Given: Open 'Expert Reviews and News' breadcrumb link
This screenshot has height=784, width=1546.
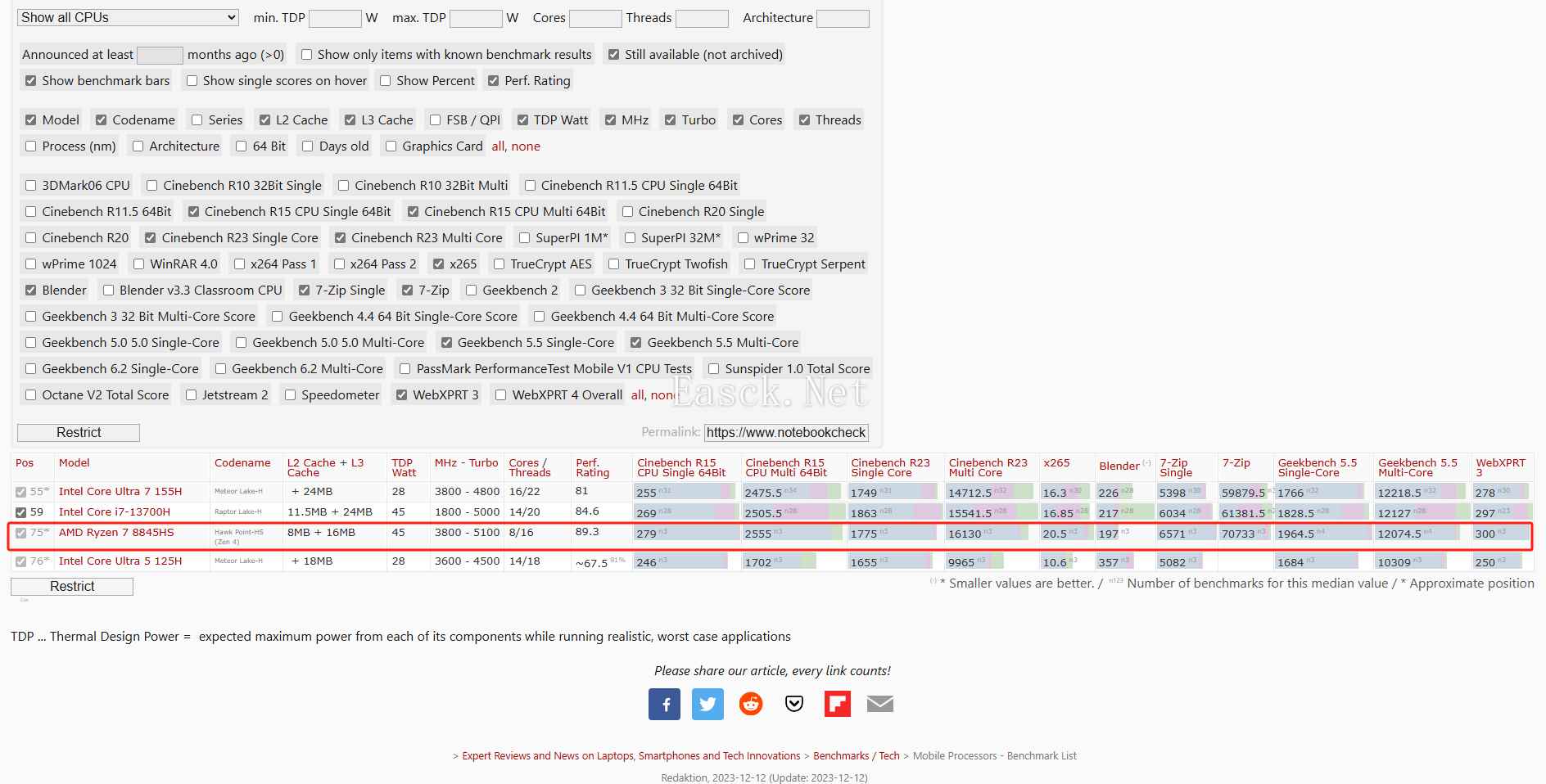Looking at the screenshot, I should (631, 756).
